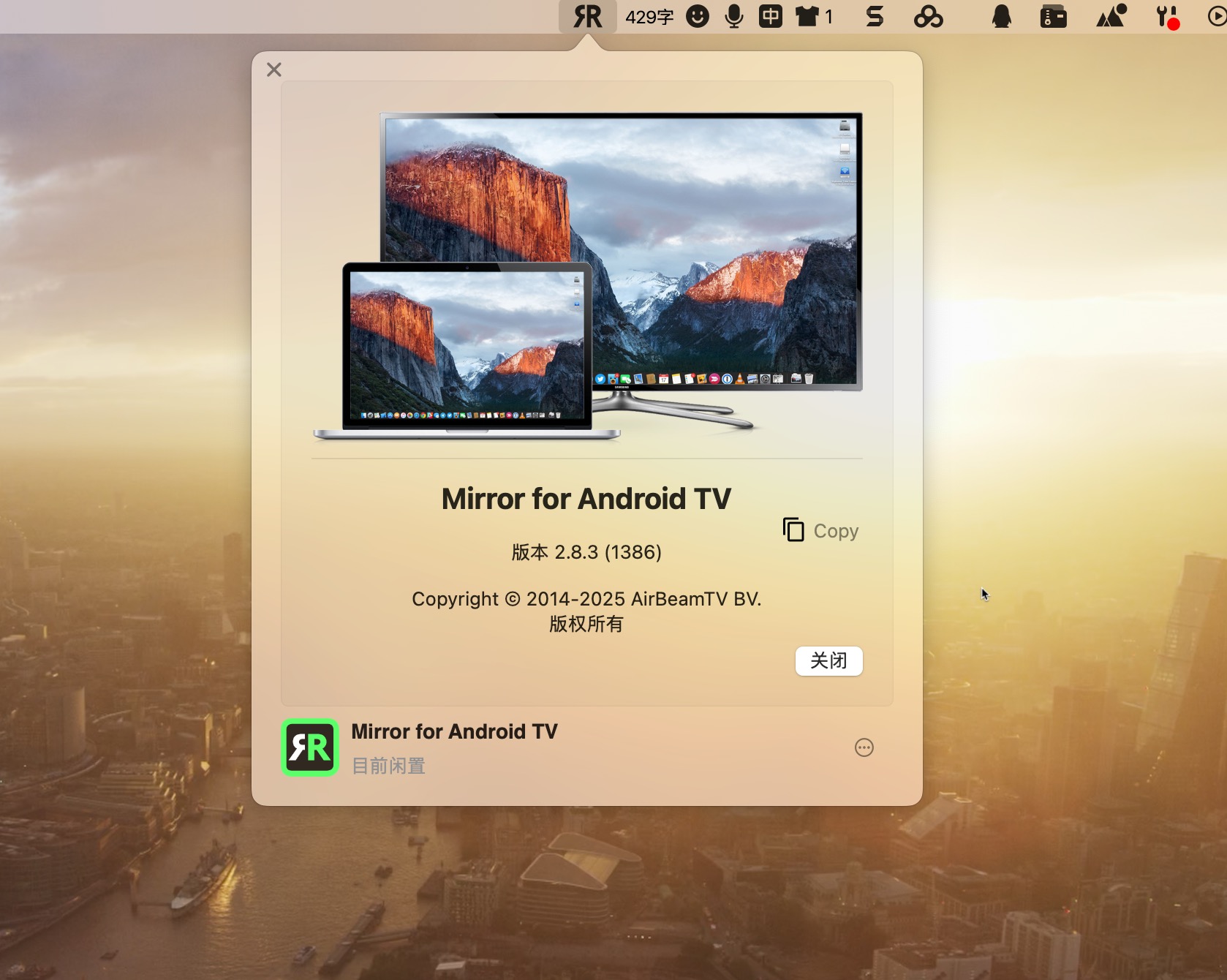
Task: Click the Mirror for Android TV row title
Action: click(454, 731)
